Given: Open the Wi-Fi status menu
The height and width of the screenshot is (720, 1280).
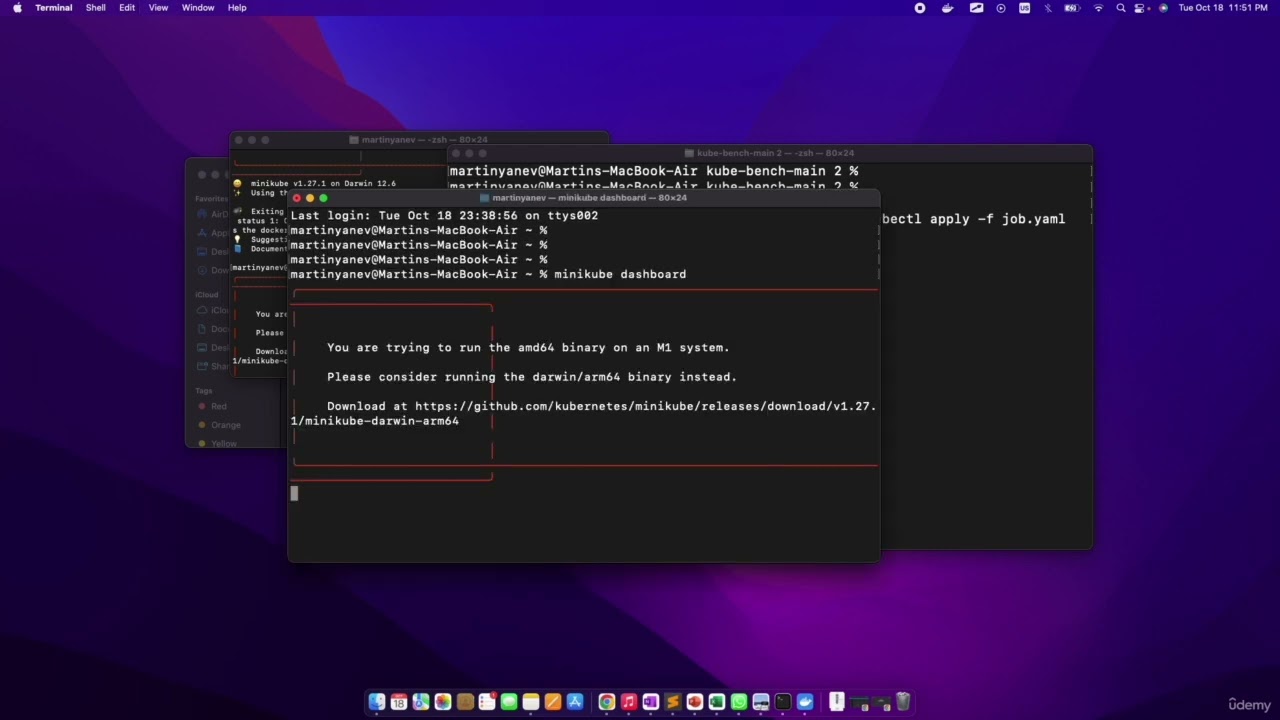Looking at the screenshot, I should coord(1098,8).
